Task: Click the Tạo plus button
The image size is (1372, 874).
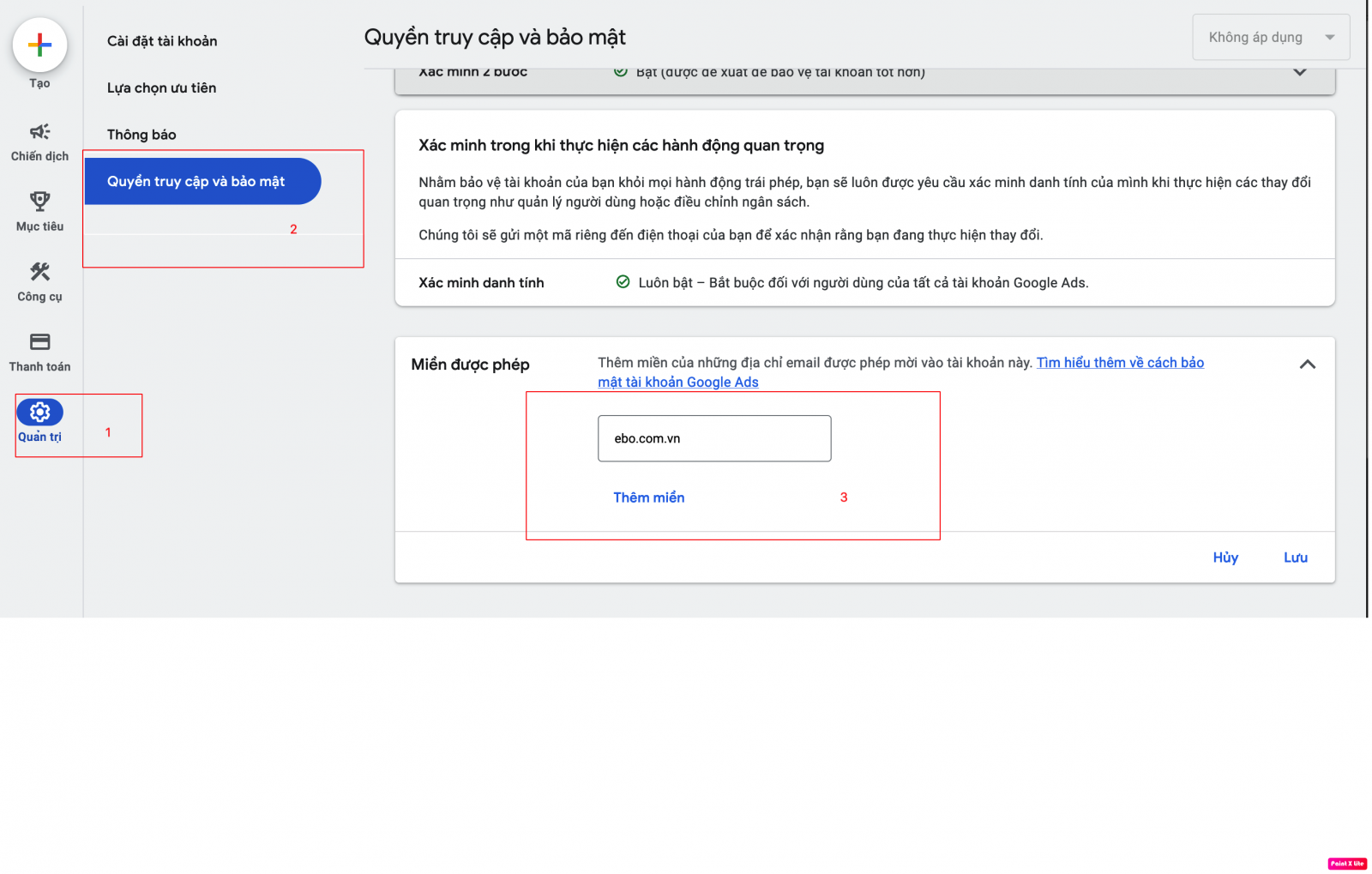Action: coord(39,45)
